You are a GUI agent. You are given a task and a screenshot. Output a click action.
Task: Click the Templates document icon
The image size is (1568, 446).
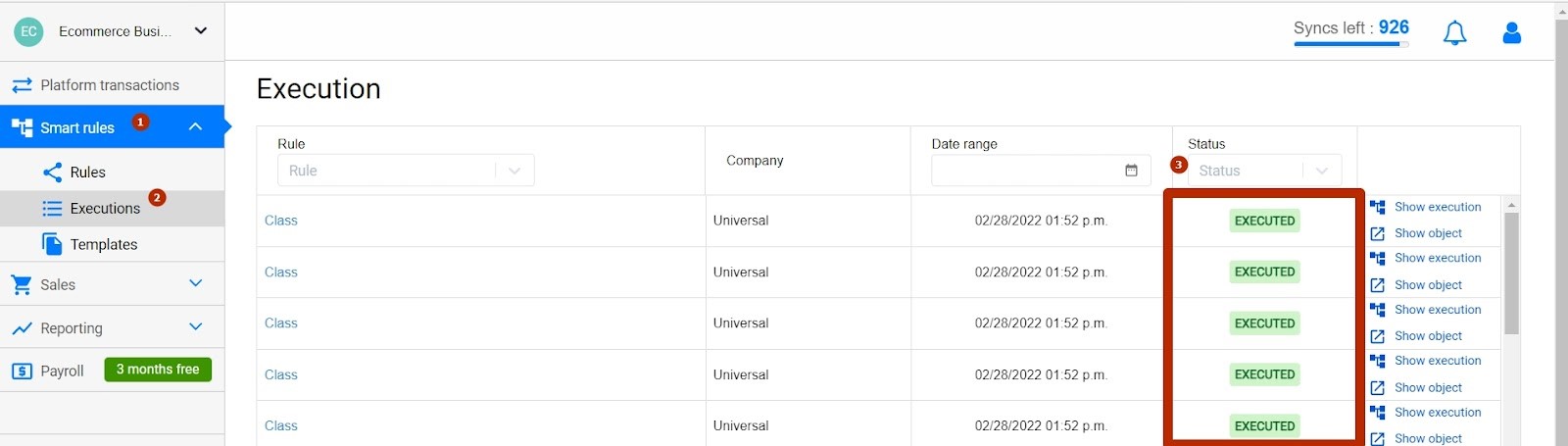click(52, 244)
